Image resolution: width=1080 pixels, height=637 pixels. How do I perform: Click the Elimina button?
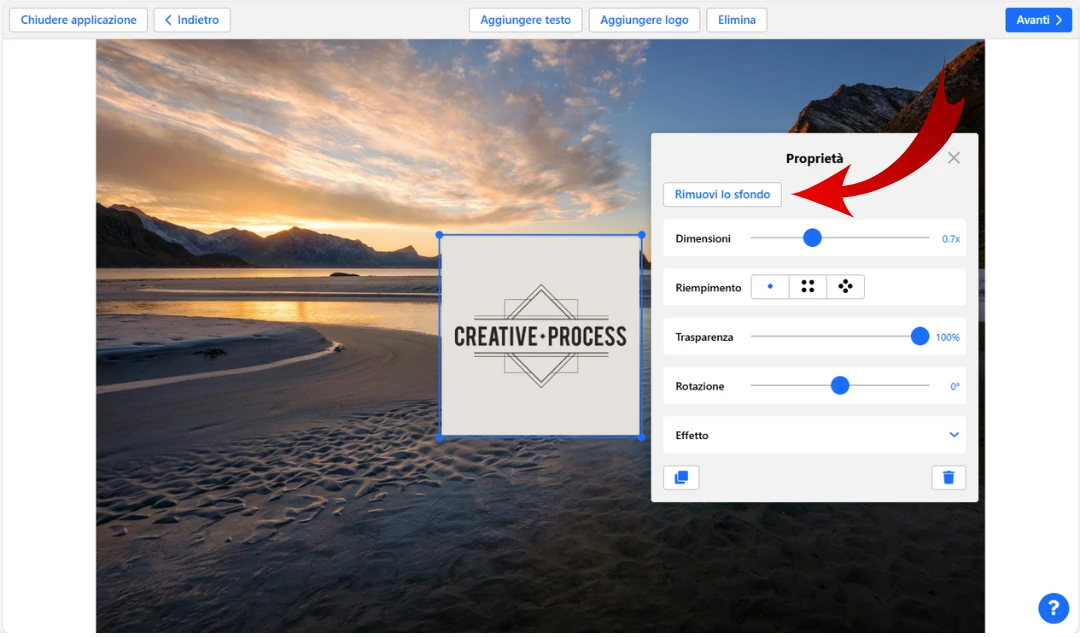[x=736, y=19]
